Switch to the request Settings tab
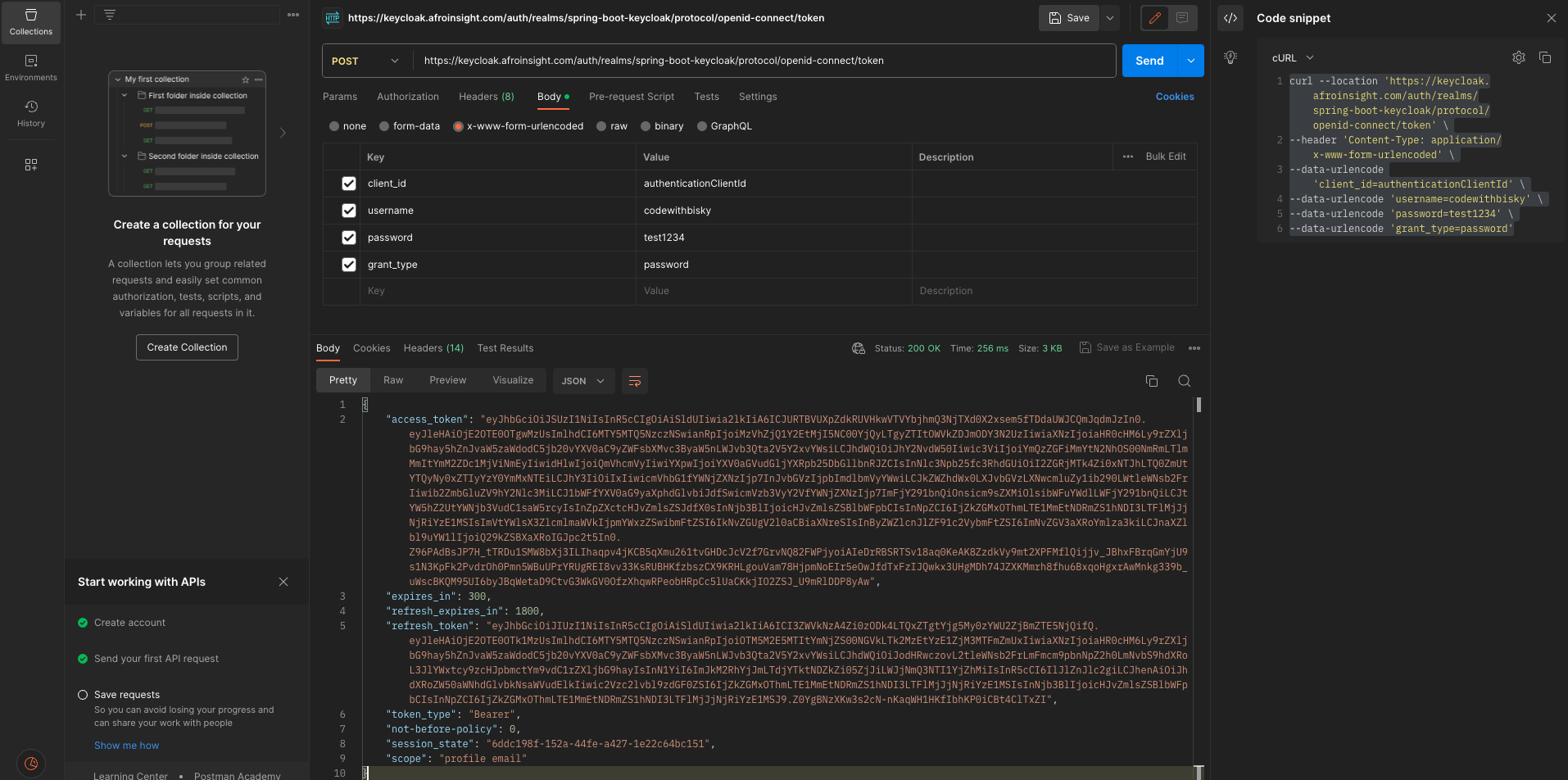This screenshot has width=1568, height=780. 758,97
